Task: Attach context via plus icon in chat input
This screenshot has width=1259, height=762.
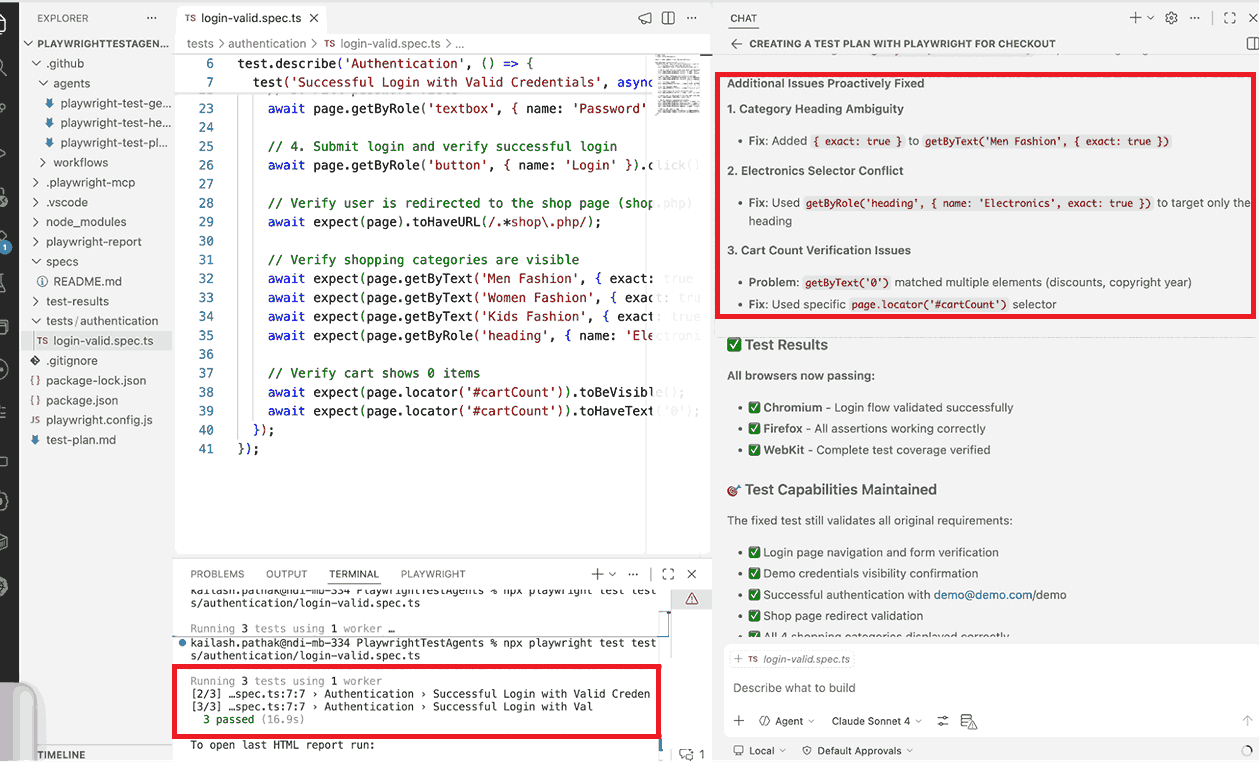Action: pos(739,720)
